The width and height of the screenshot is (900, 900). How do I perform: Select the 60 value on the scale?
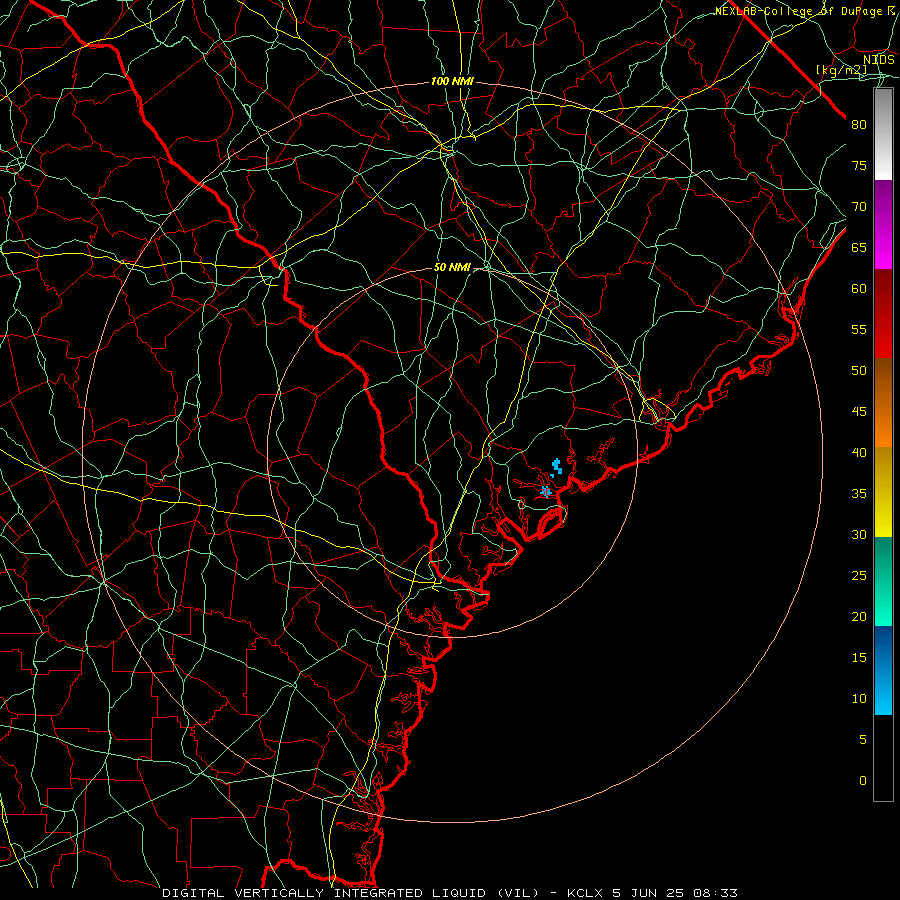(859, 289)
